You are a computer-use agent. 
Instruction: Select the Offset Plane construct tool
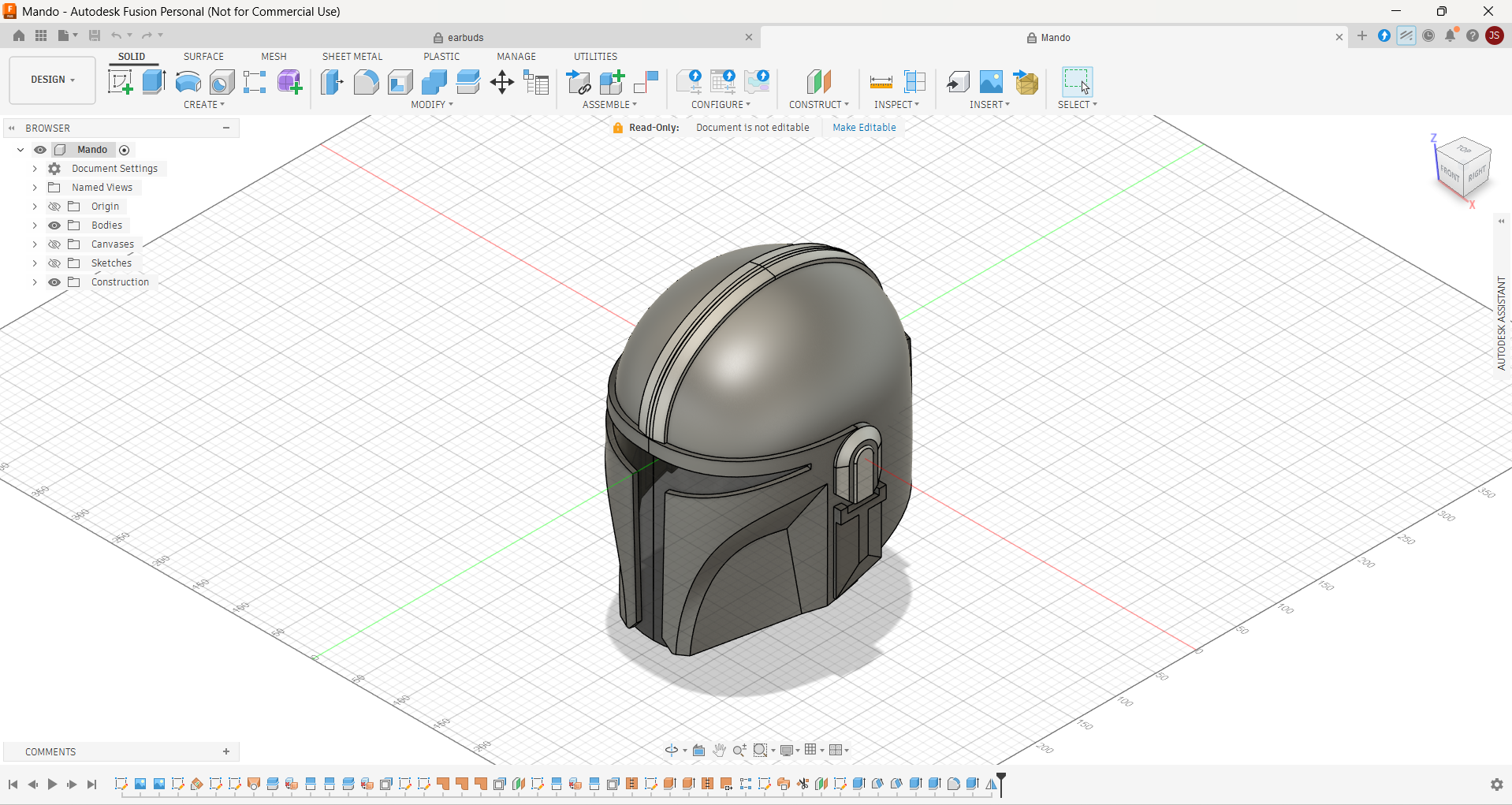tap(819, 82)
